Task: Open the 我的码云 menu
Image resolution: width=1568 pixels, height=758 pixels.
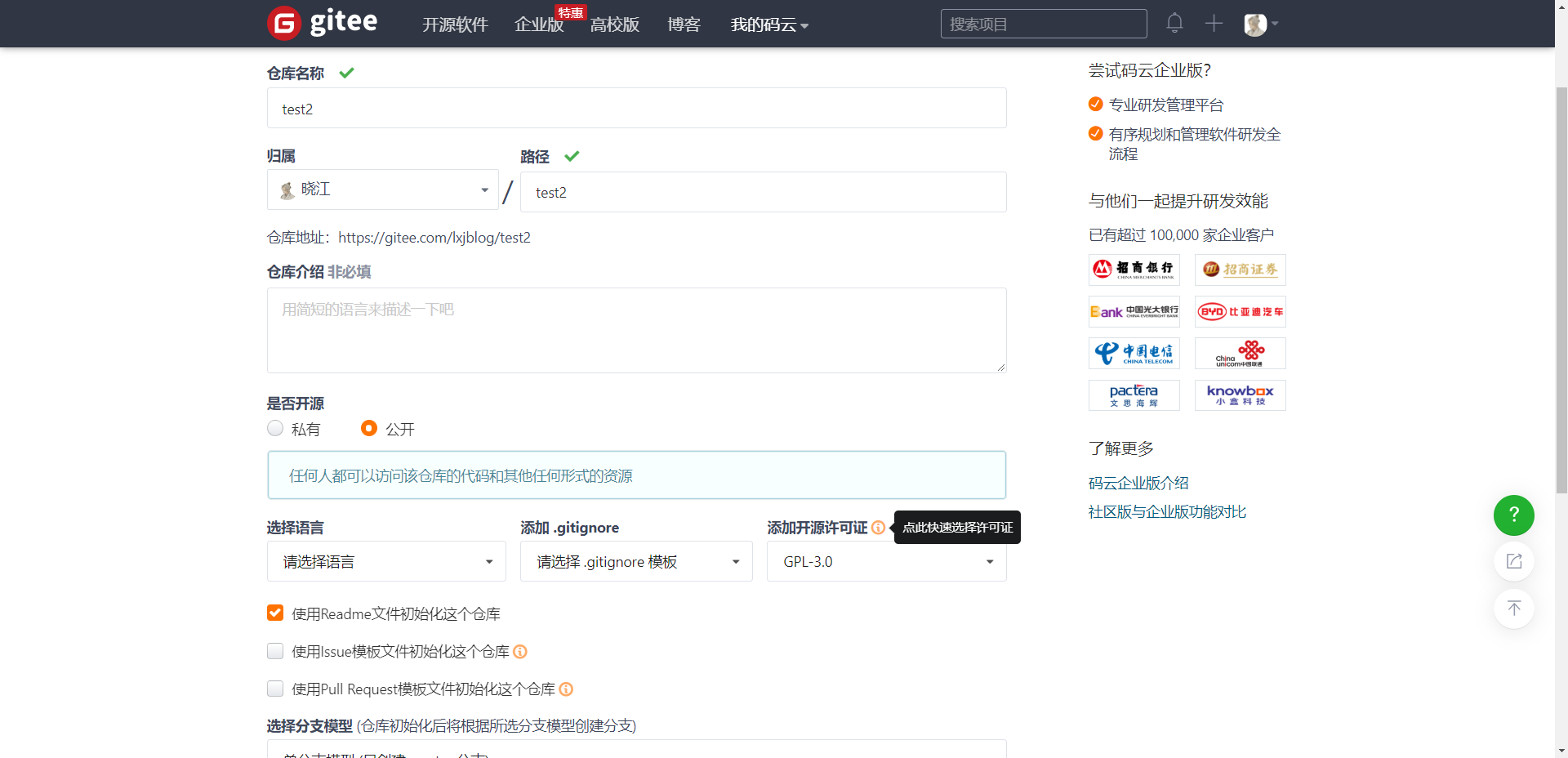Action: (768, 25)
